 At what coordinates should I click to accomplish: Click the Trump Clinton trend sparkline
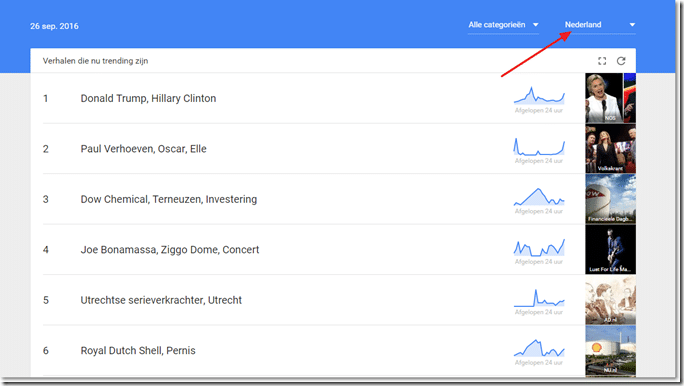[539, 96]
